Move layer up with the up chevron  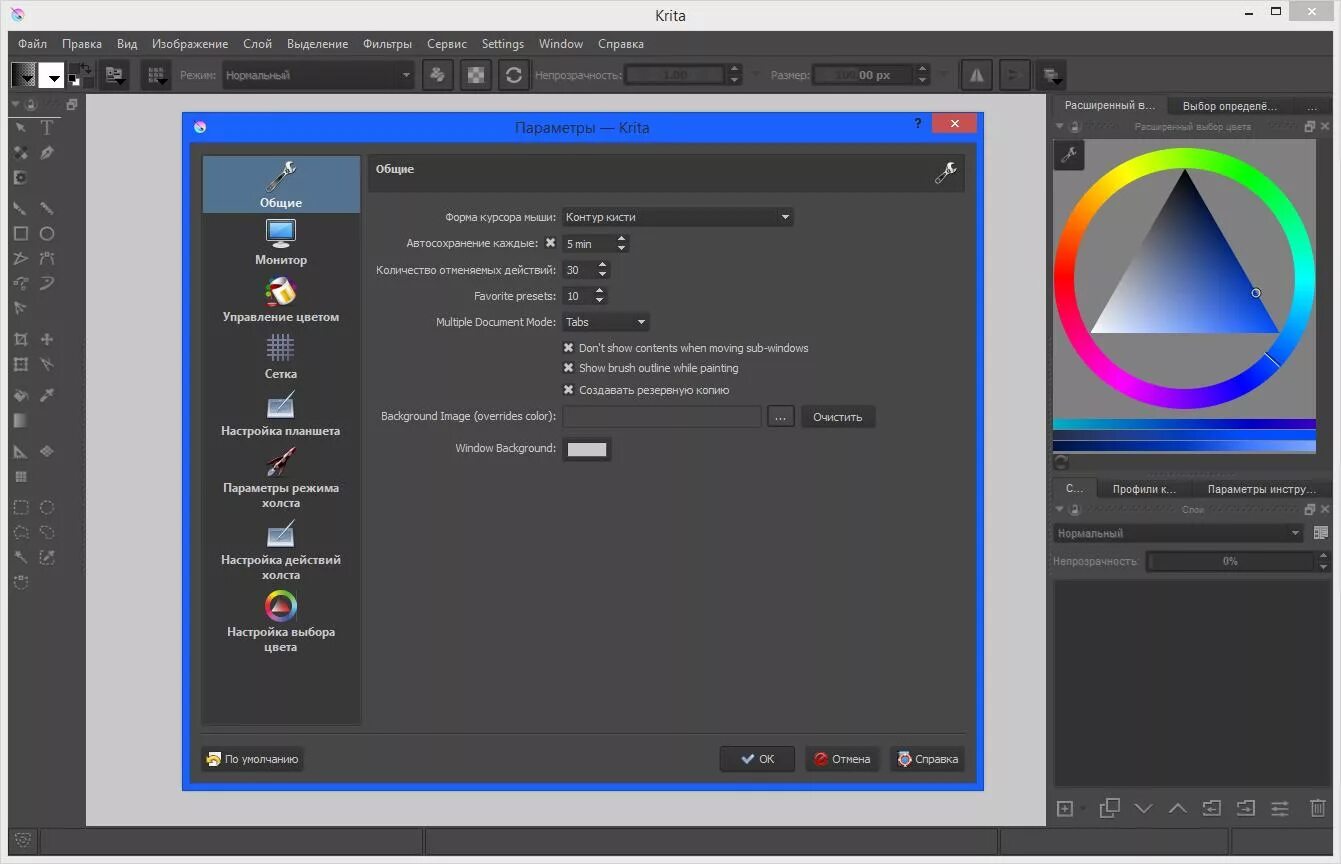click(1177, 808)
